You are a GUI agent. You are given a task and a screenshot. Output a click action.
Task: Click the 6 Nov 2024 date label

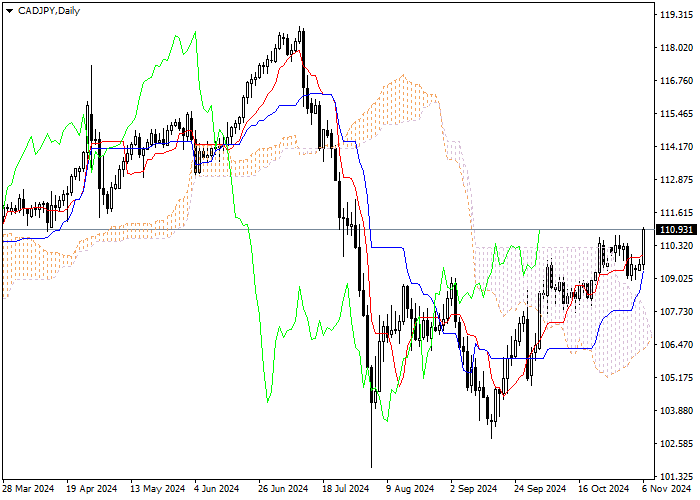pos(667,489)
